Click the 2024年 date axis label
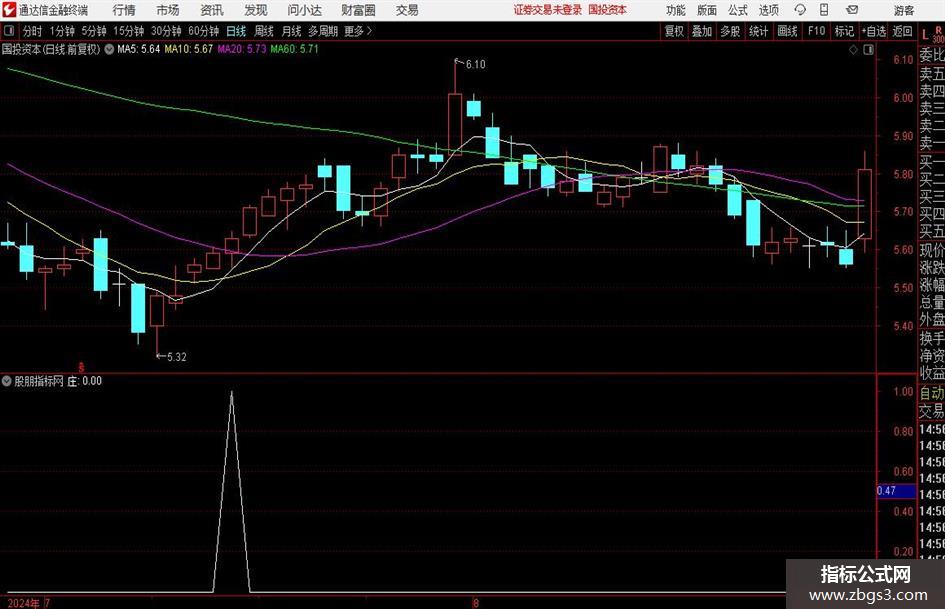945x609 pixels. pyautogui.click(x=23, y=603)
